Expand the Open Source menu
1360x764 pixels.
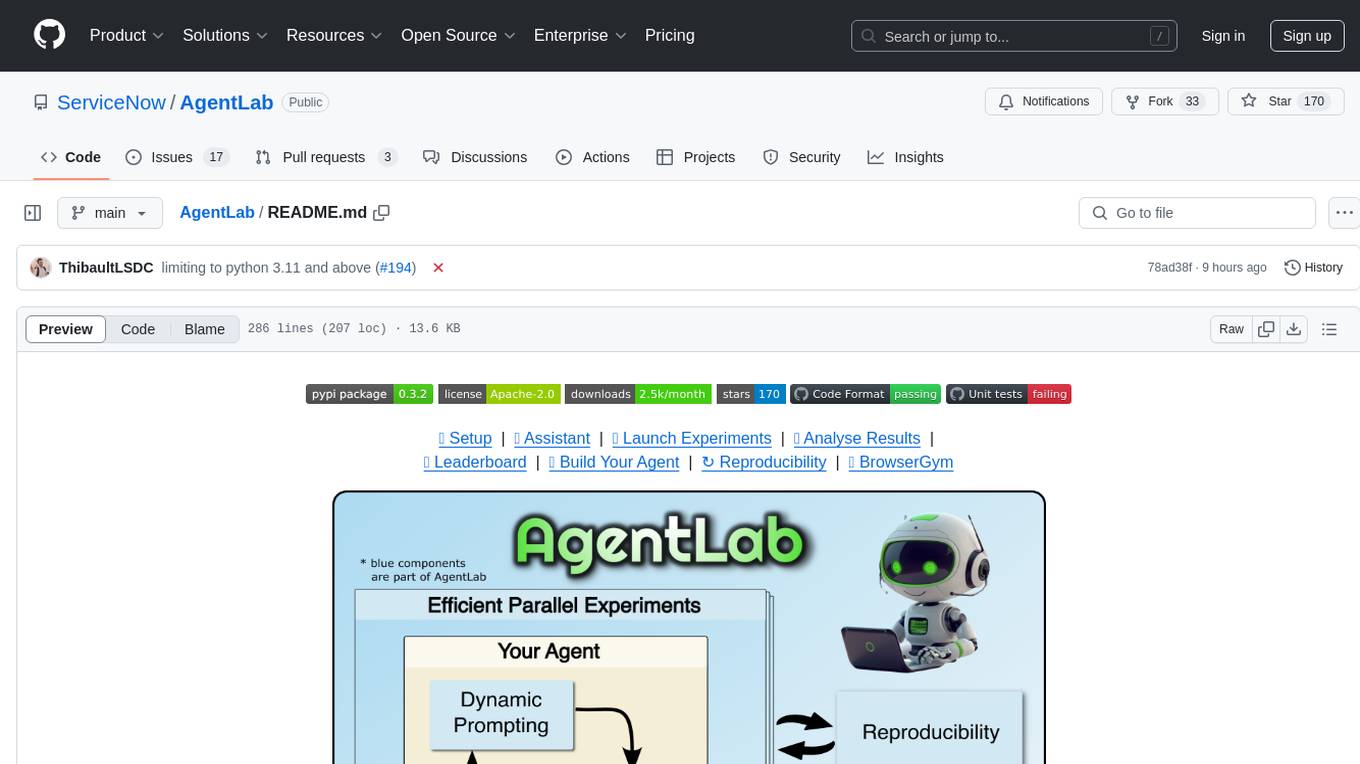point(457,35)
